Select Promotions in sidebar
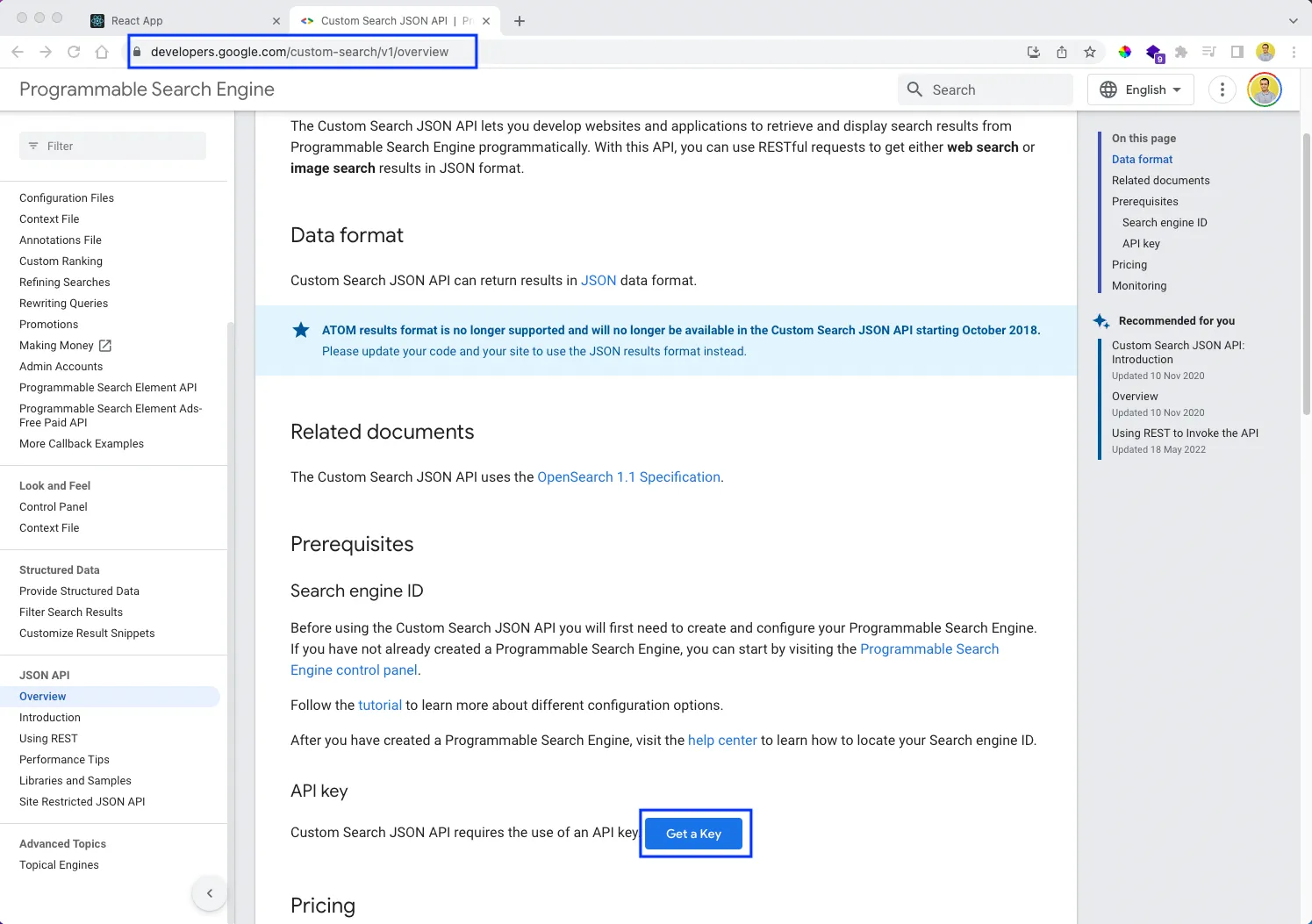 pyautogui.click(x=49, y=325)
